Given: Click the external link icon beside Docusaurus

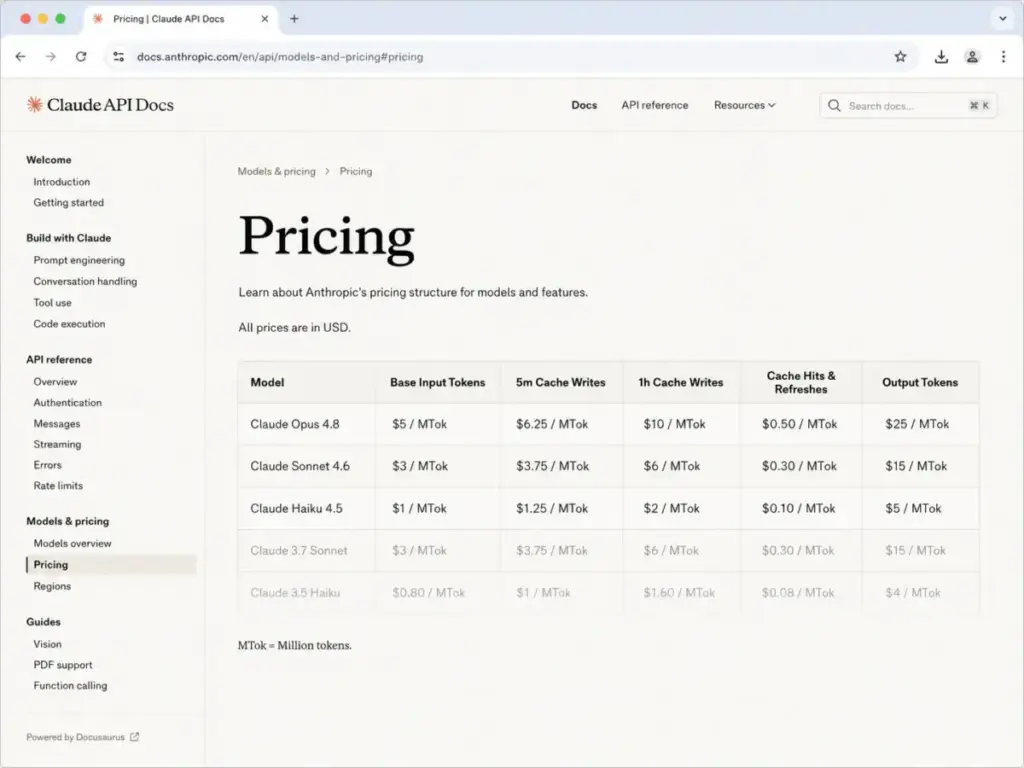Looking at the screenshot, I should tap(135, 737).
